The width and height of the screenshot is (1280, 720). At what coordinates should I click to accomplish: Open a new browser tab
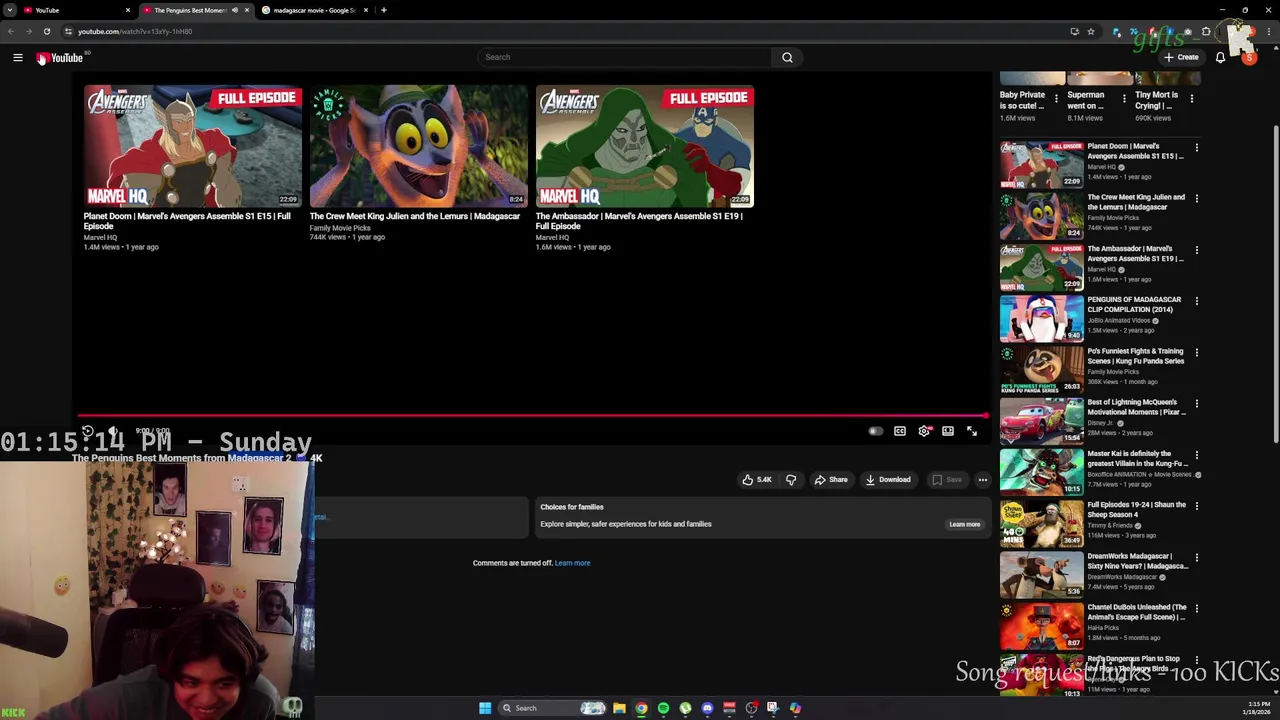point(384,10)
